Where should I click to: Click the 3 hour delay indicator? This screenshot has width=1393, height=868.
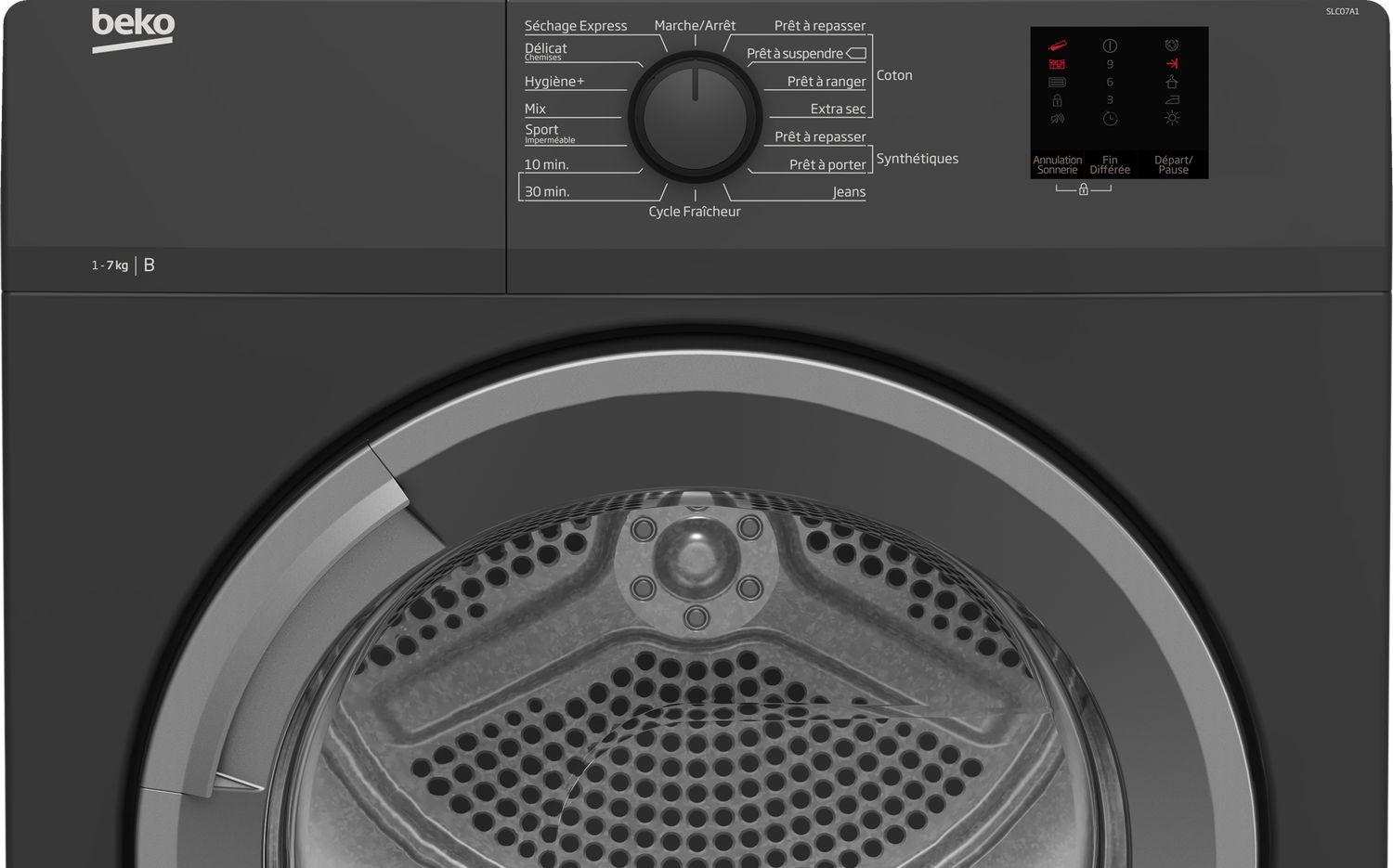(1110, 100)
